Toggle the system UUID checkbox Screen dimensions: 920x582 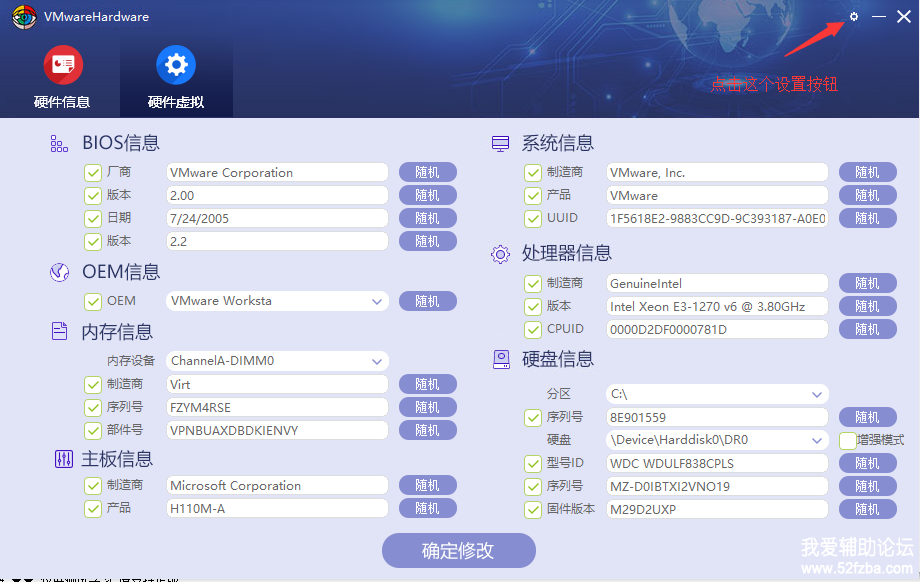pos(533,218)
